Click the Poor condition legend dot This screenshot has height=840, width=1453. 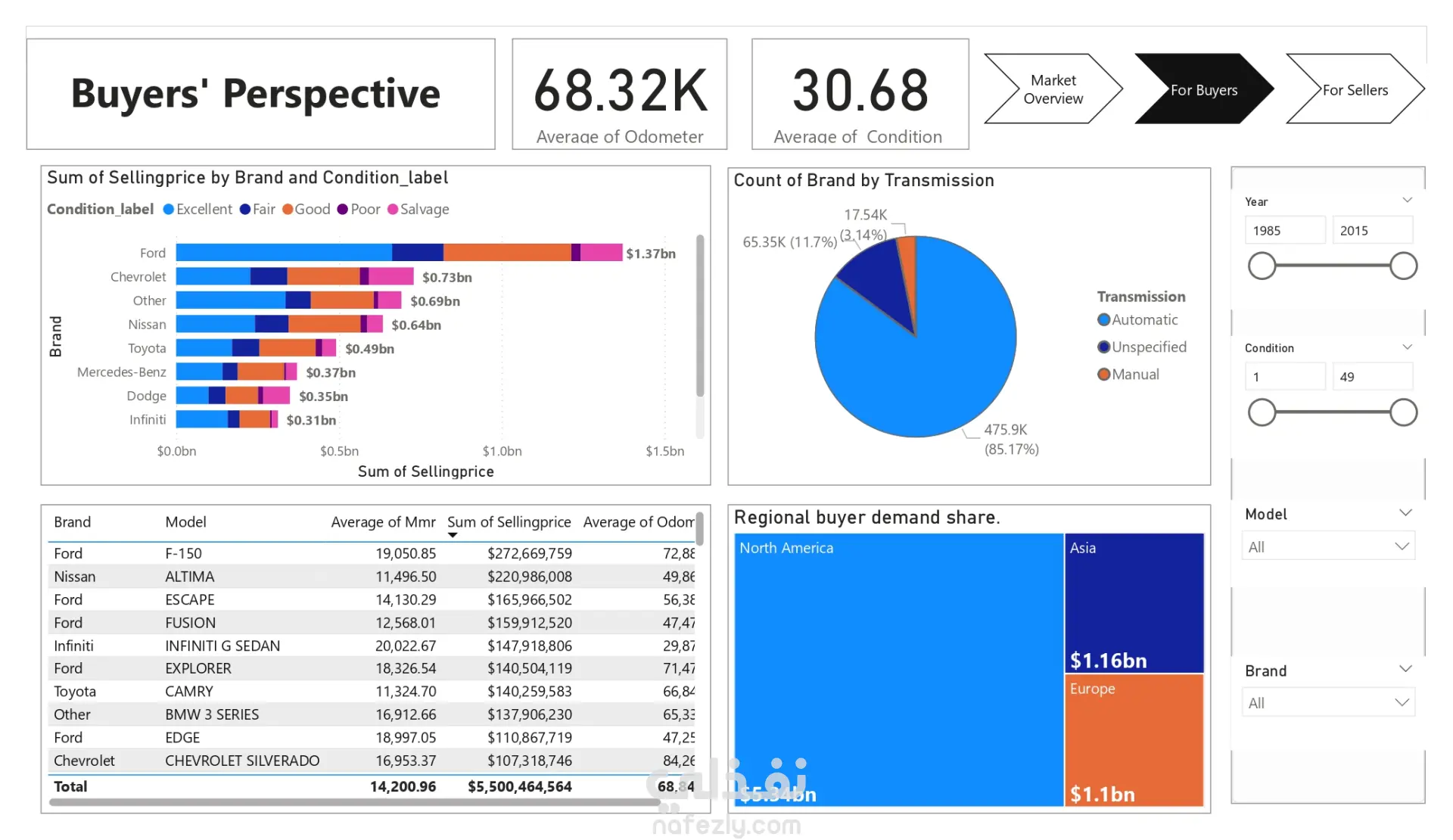(x=343, y=210)
